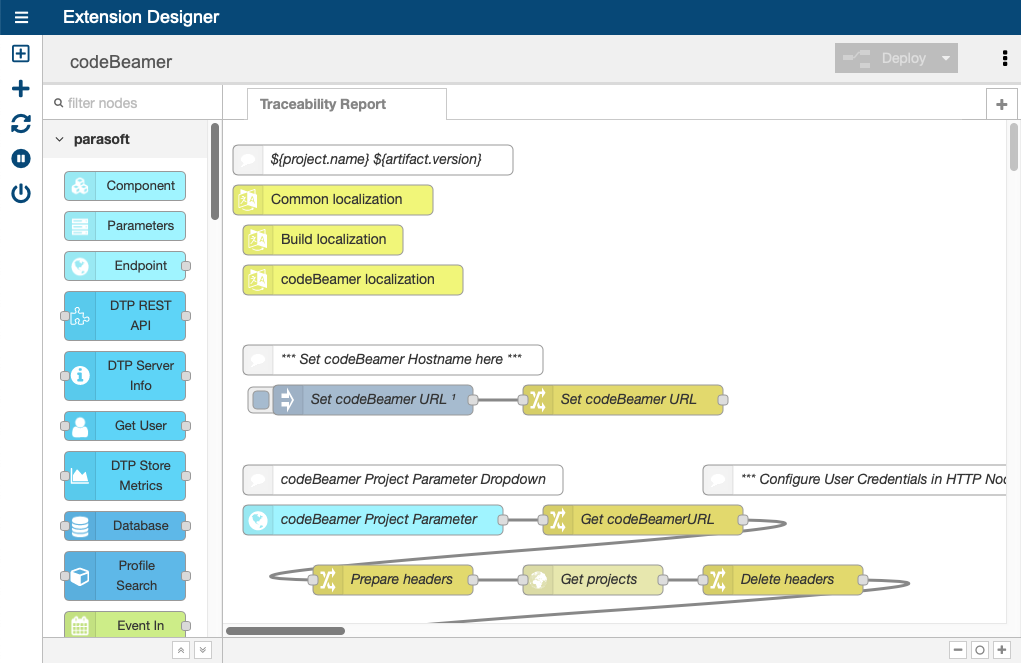Select the yellow Set codeBeamer URL change node
Image resolution: width=1021 pixels, height=663 pixels.
623,400
